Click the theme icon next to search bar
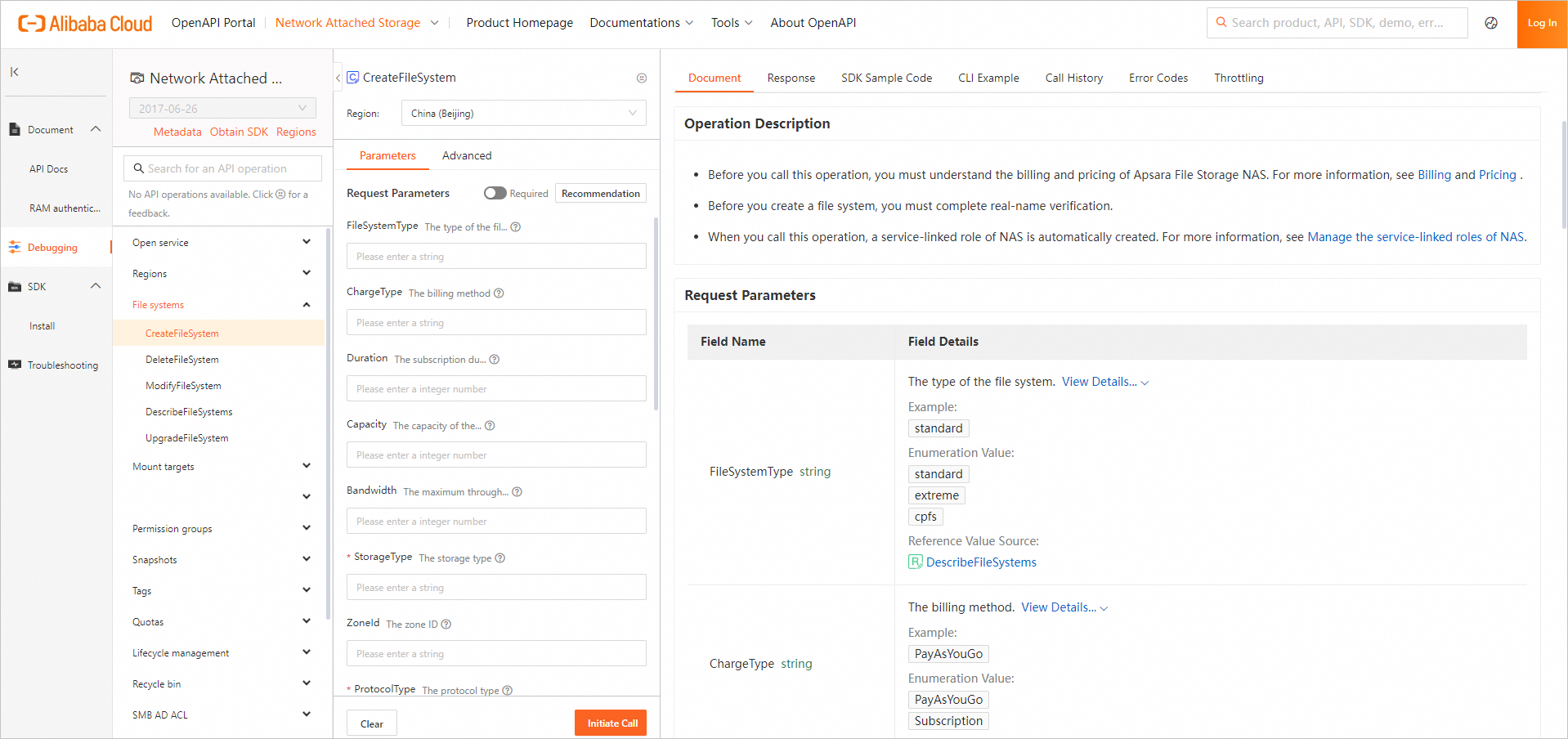The image size is (1568, 739). (1491, 23)
